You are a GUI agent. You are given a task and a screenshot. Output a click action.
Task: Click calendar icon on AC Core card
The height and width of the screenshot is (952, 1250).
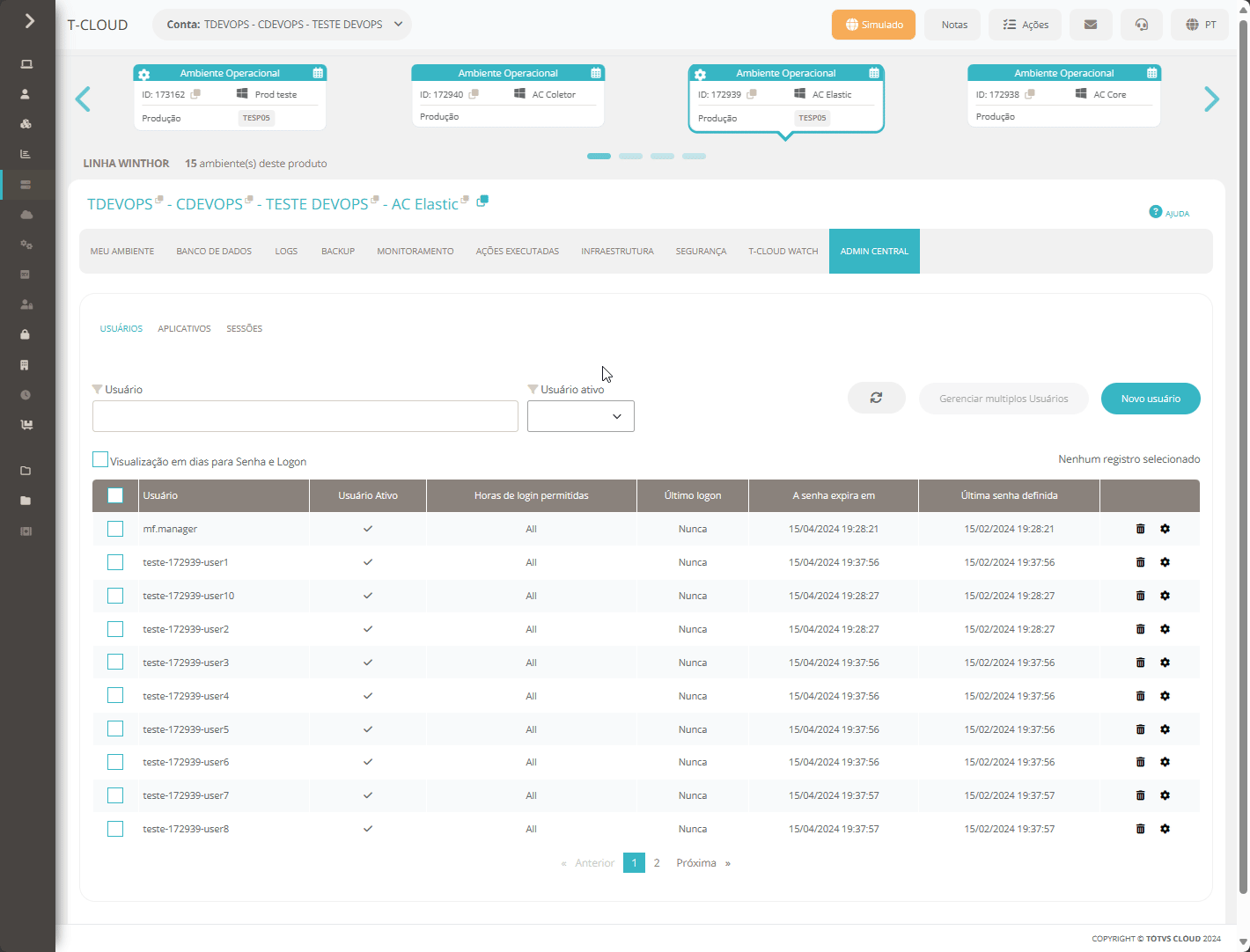point(1151,73)
